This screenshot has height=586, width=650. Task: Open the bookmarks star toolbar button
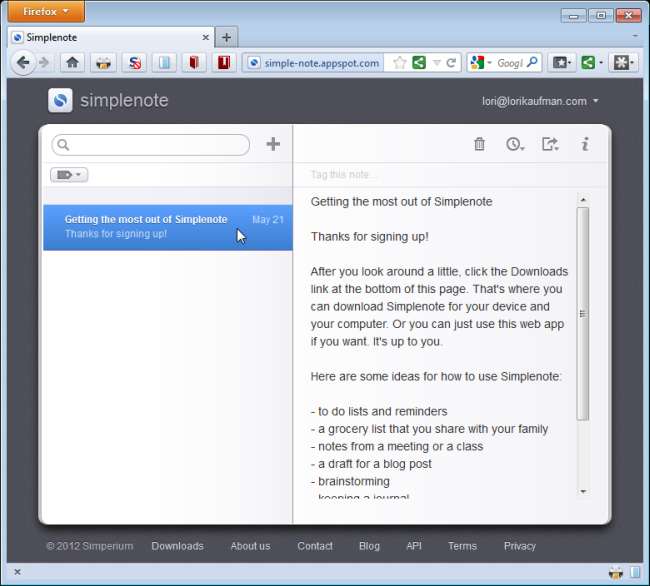tap(562, 63)
